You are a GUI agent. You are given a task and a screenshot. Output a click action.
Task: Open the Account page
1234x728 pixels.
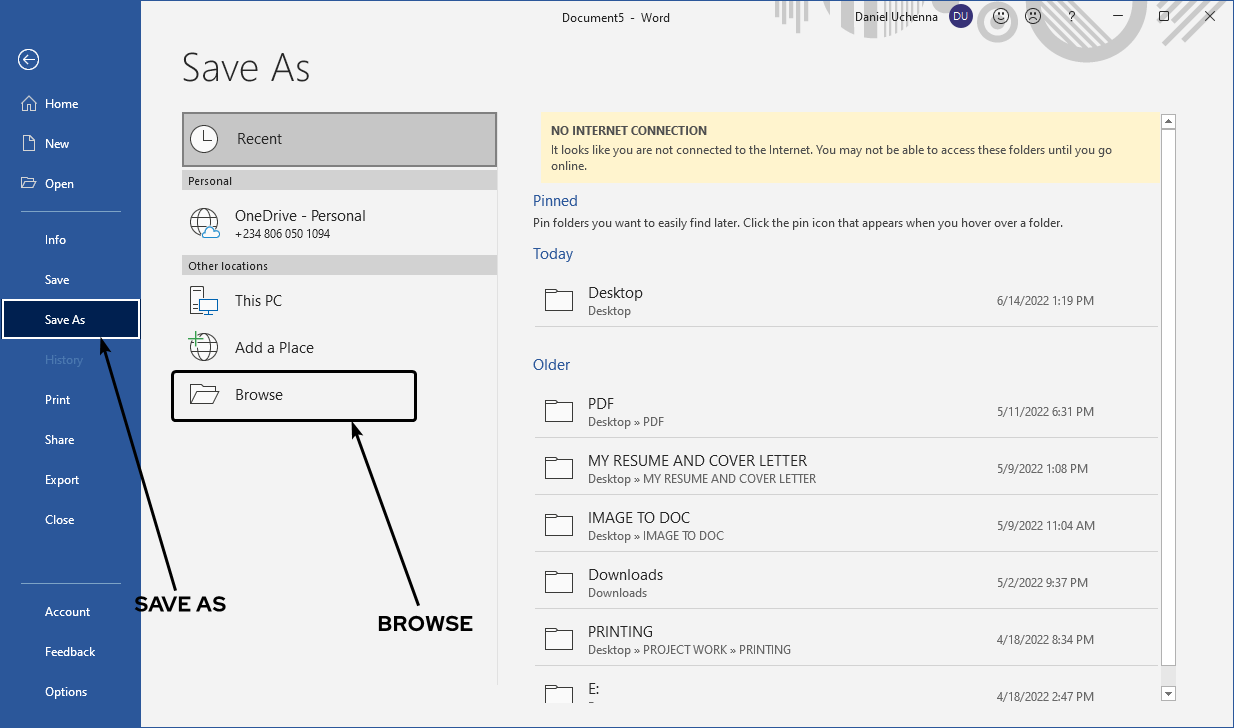point(67,612)
